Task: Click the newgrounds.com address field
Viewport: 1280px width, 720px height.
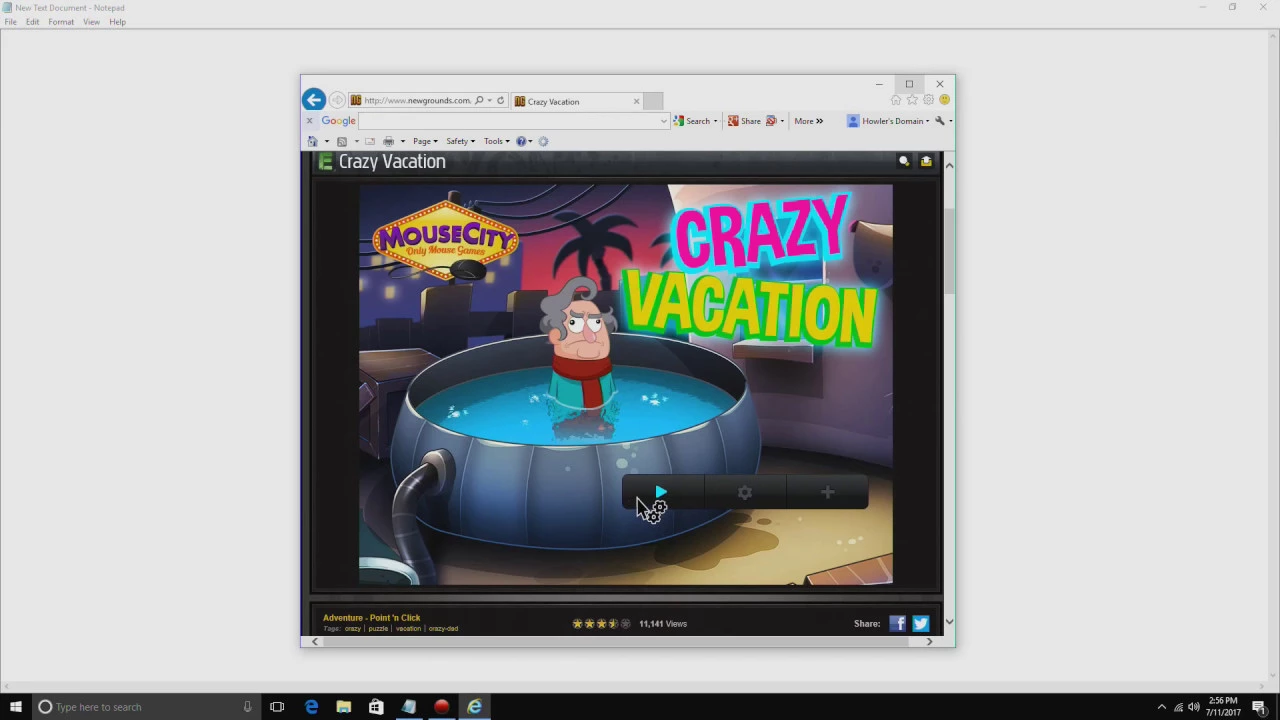Action: [x=417, y=101]
